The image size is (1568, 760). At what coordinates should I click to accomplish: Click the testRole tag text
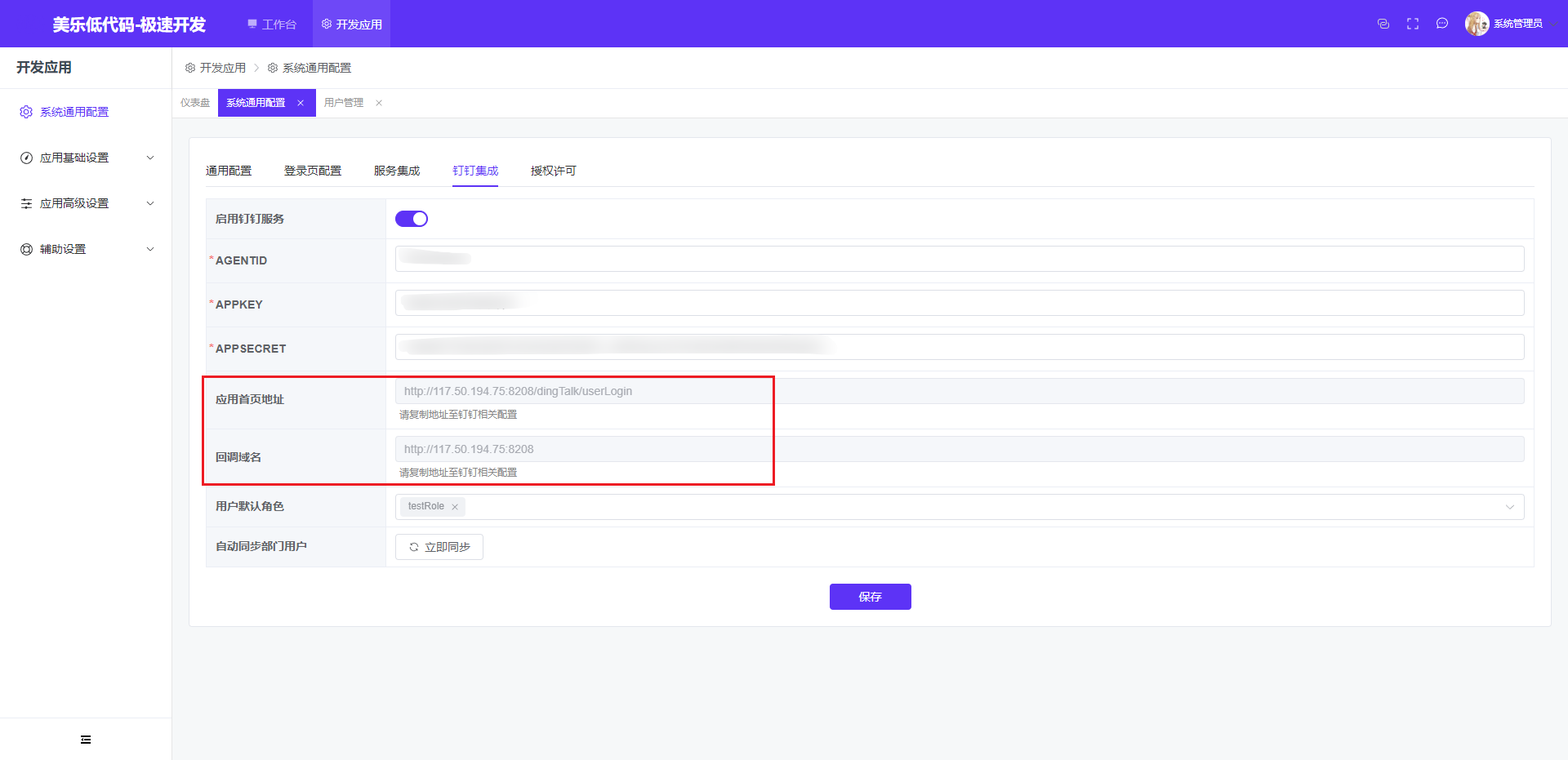426,506
